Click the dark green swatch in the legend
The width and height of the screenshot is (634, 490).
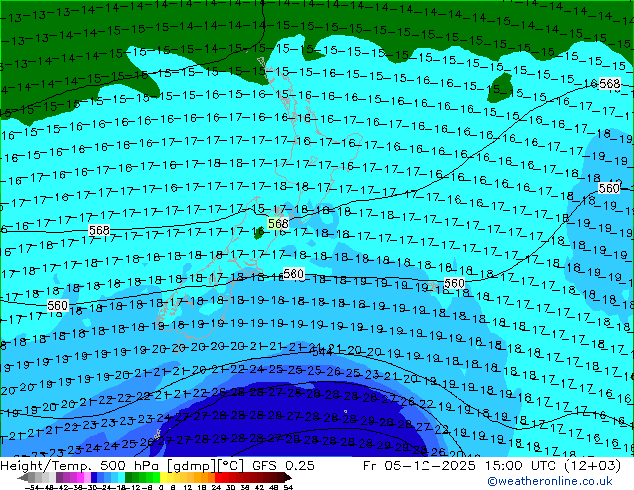[x=129, y=478]
